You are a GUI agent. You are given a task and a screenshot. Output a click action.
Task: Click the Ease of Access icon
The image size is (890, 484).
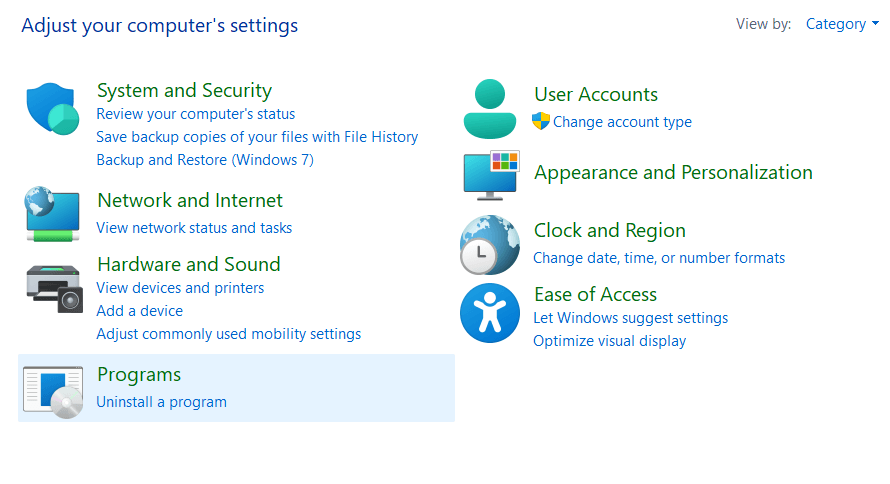(x=490, y=313)
